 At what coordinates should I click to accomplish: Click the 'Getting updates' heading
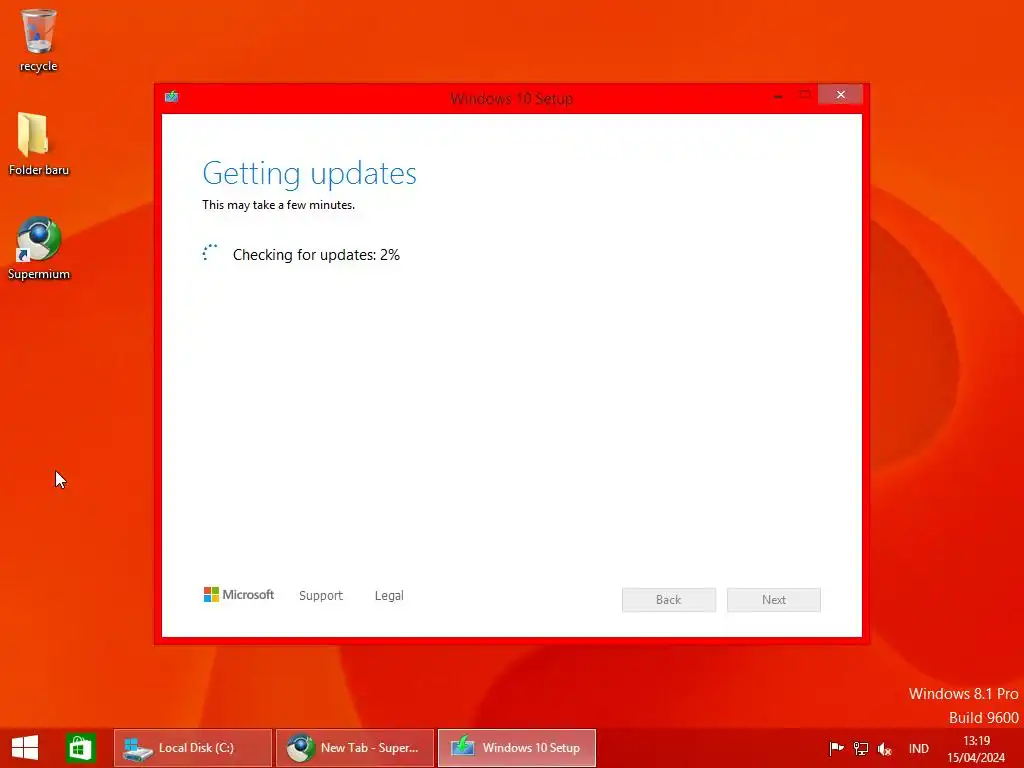click(310, 174)
